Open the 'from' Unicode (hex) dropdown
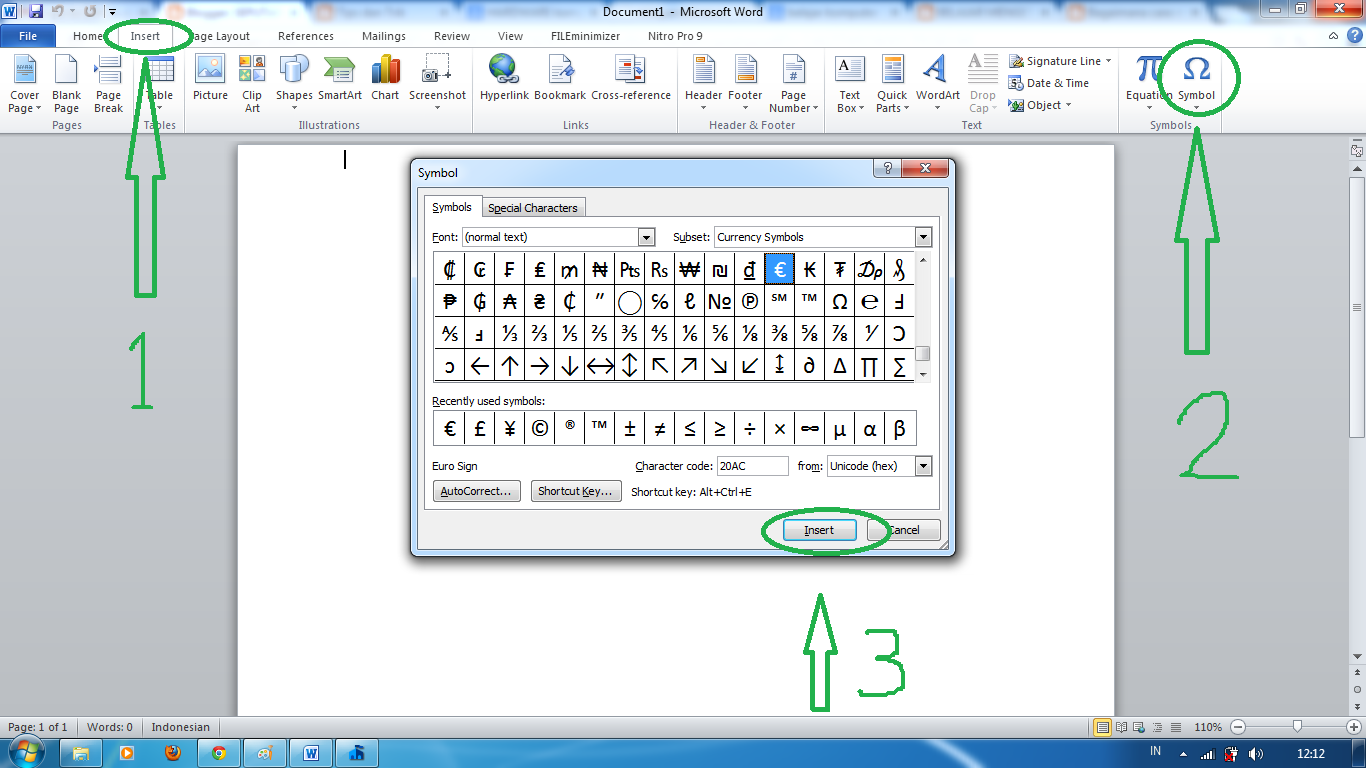Image resolution: width=1366 pixels, height=768 pixels. [923, 466]
